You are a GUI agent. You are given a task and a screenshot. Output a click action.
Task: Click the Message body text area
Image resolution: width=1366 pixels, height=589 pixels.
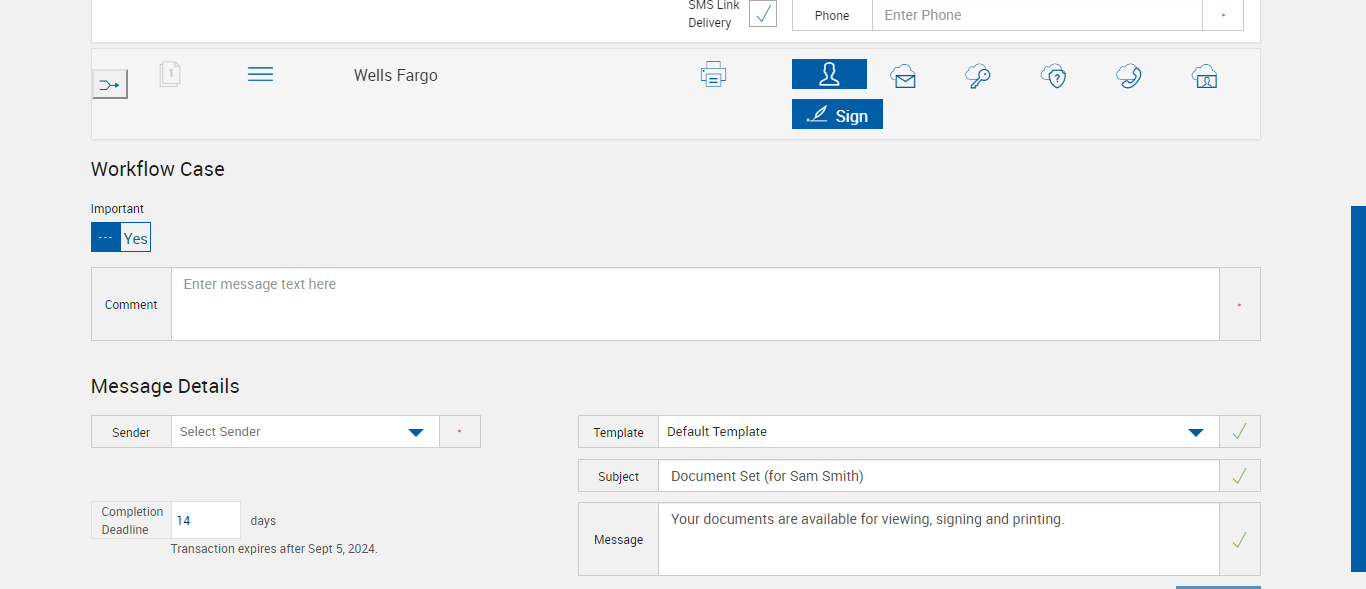tap(938, 540)
